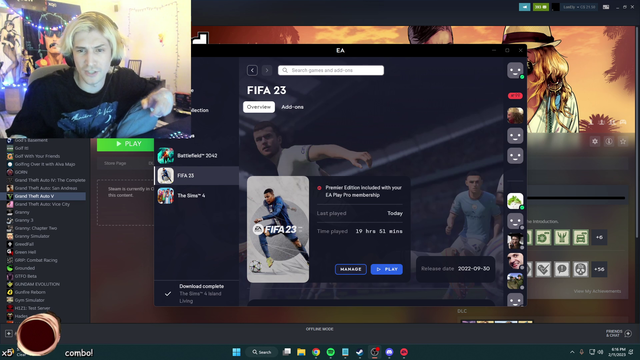Image resolution: width=640 pixels, height=360 pixels.
Task: Click the achievement progress bar in Steam
Action: pyautogui.click(x=576, y=198)
